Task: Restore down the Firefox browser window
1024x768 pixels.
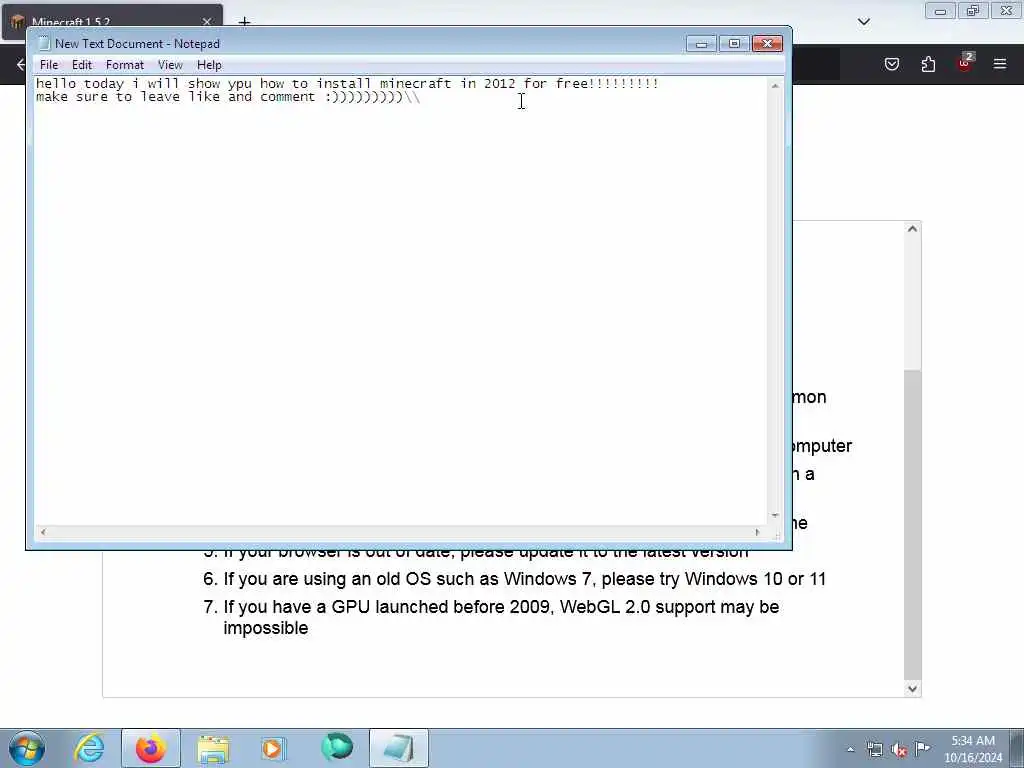Action: (973, 11)
